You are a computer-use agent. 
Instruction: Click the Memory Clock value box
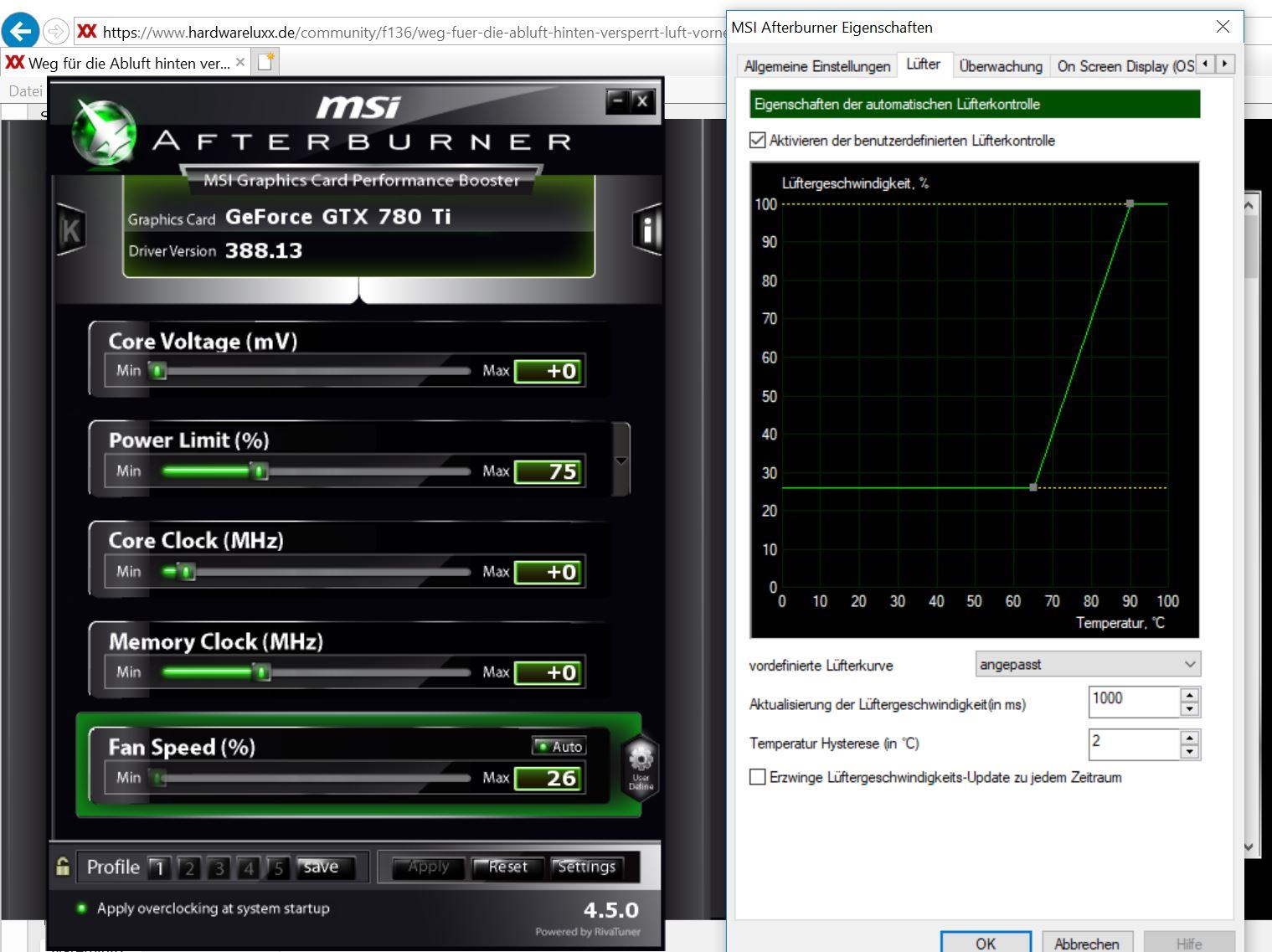point(549,672)
